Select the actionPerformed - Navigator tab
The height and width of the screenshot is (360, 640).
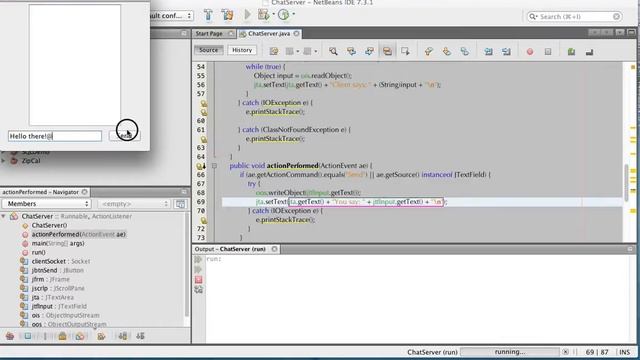click(x=40, y=192)
